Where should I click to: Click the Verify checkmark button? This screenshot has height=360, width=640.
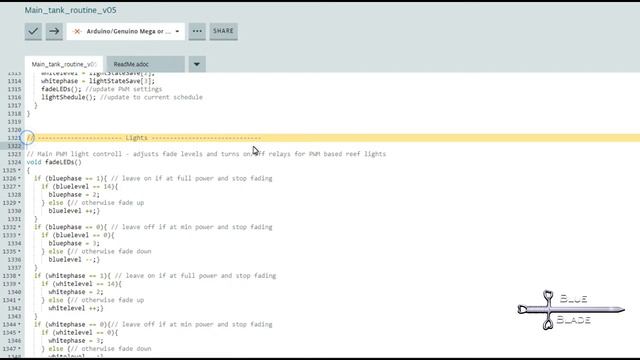click(x=33, y=31)
